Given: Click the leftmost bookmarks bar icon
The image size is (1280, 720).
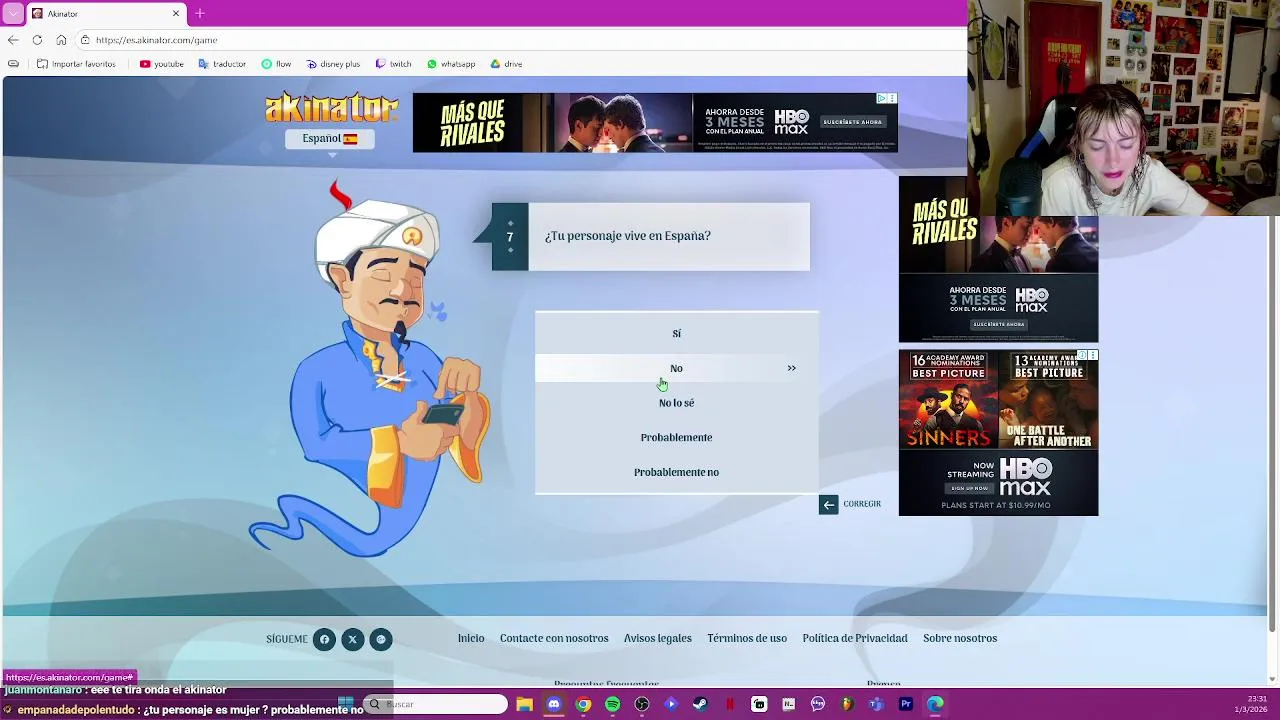Looking at the screenshot, I should pos(13,64).
